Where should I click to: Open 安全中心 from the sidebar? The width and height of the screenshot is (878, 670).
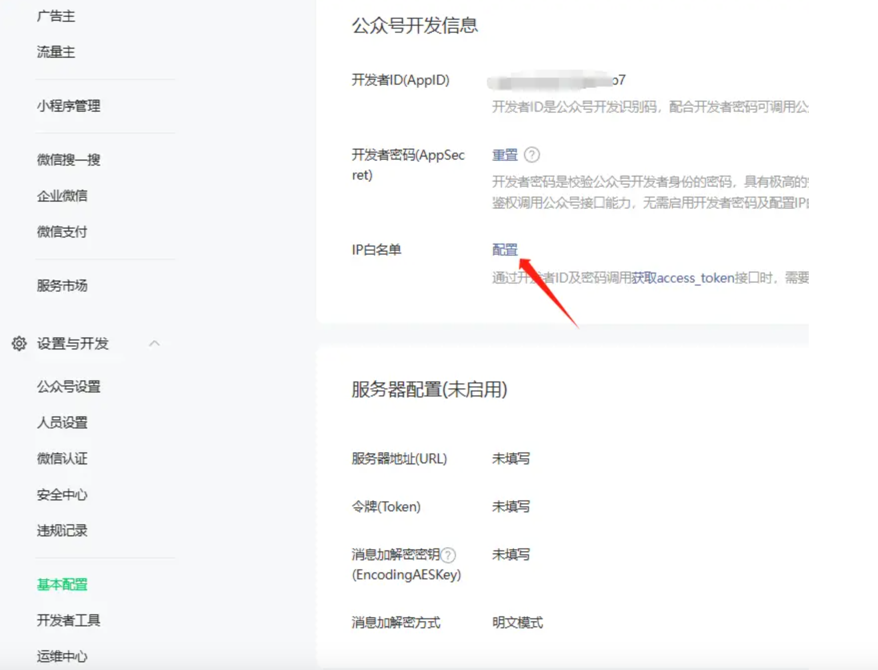coord(62,495)
